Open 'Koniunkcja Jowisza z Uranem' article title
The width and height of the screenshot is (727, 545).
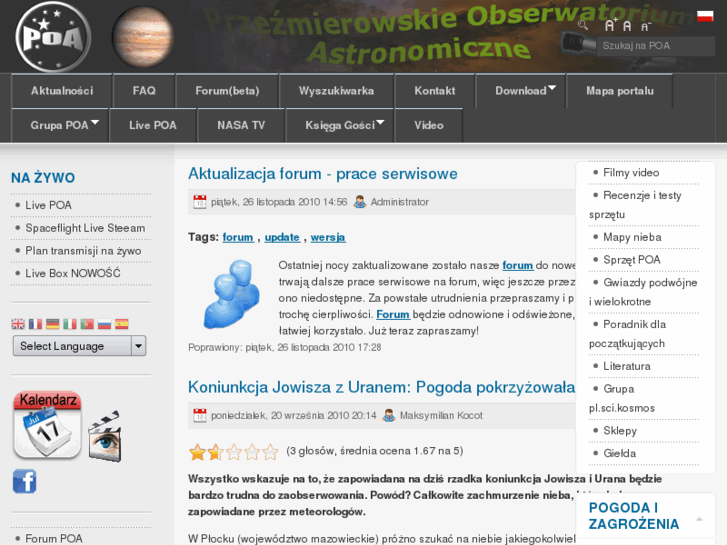[382, 387]
